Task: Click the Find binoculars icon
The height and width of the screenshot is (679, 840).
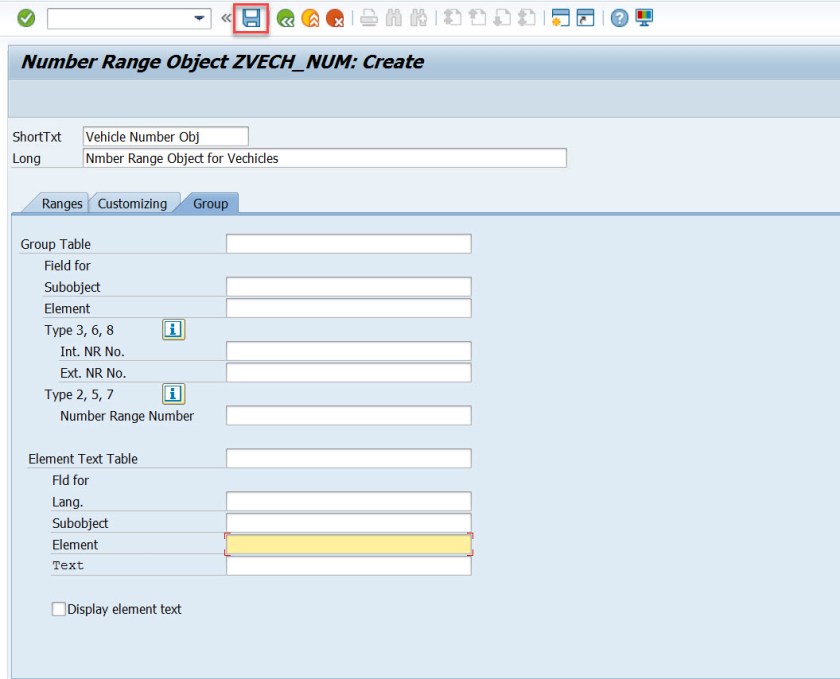Action: point(394,18)
